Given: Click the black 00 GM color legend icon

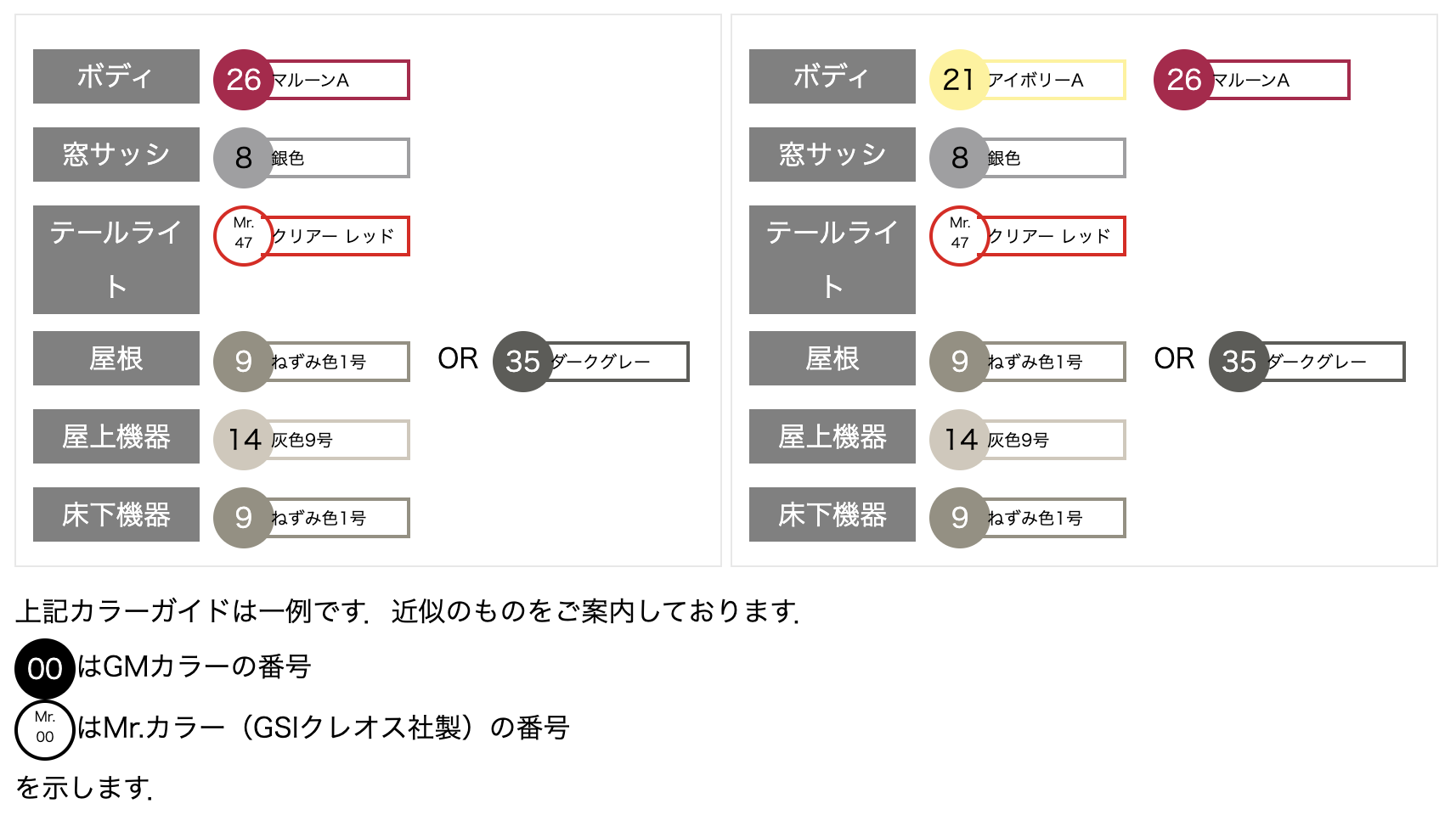Looking at the screenshot, I should [45, 669].
